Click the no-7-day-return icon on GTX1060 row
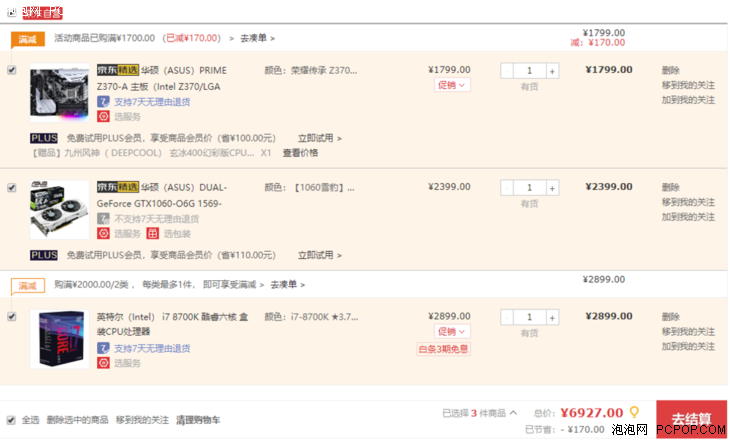This screenshot has height=440, width=730. tap(103, 219)
